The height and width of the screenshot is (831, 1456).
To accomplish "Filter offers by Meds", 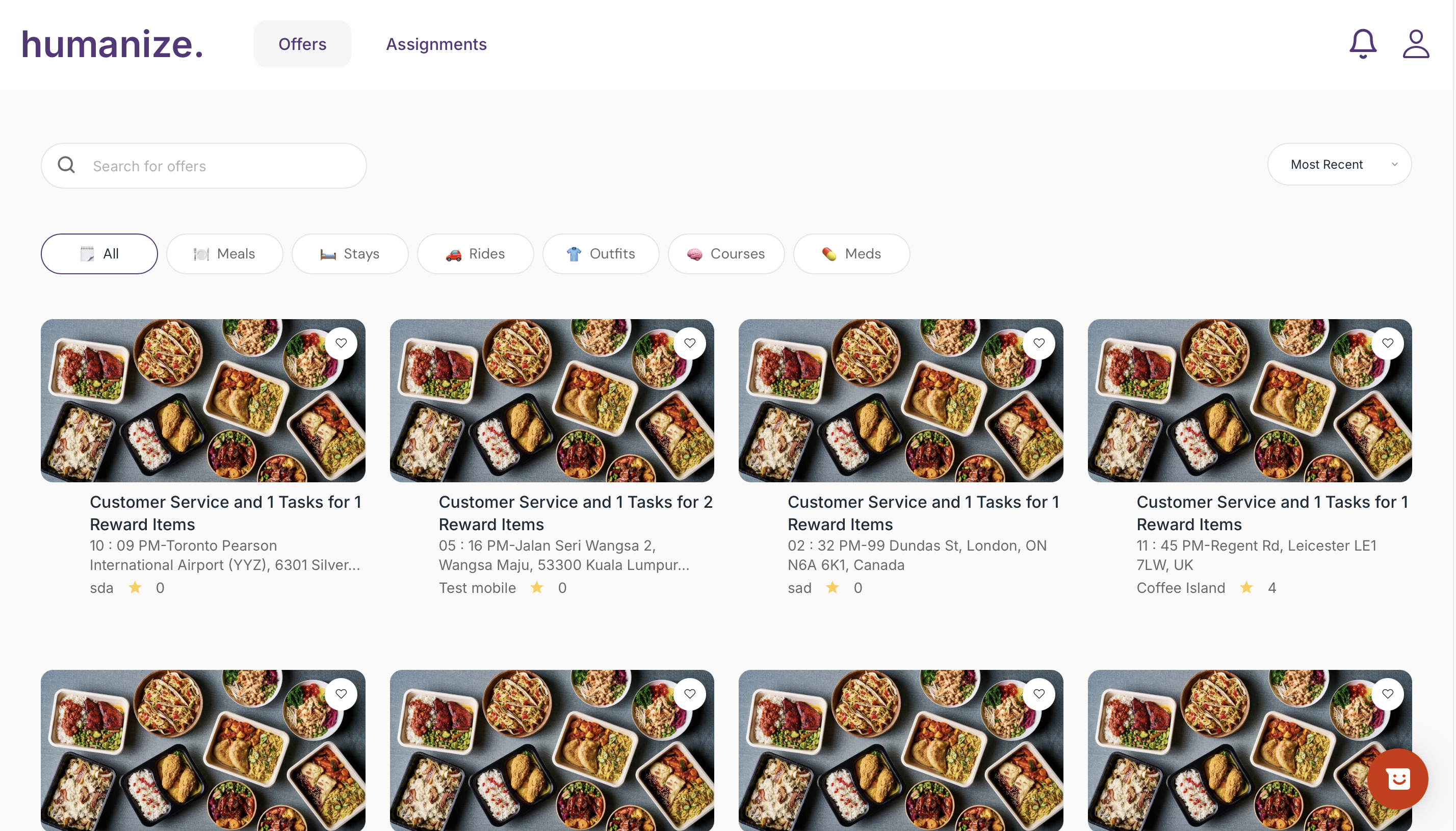I will tap(852, 254).
